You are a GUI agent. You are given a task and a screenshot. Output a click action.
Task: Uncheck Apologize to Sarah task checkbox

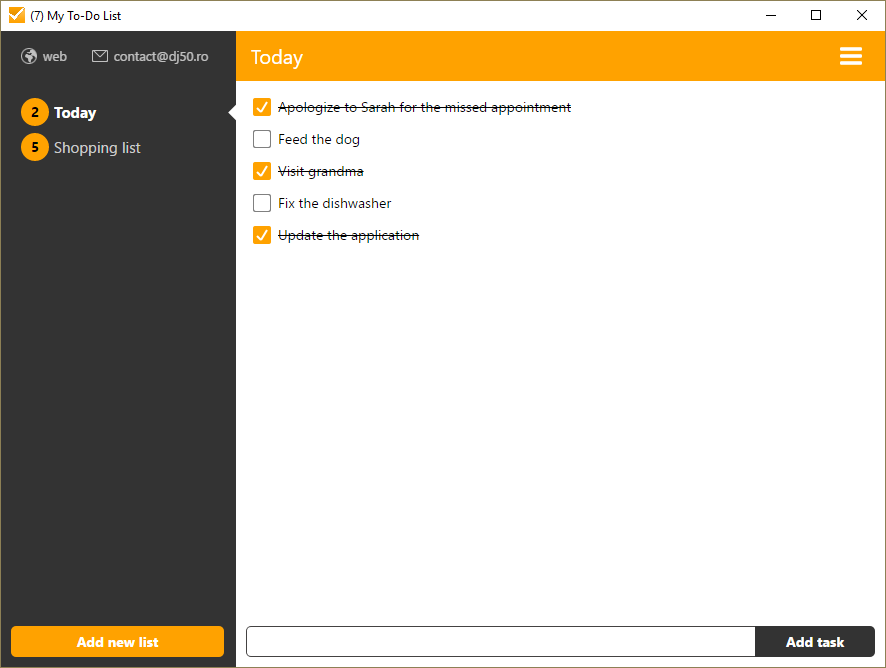coord(262,107)
